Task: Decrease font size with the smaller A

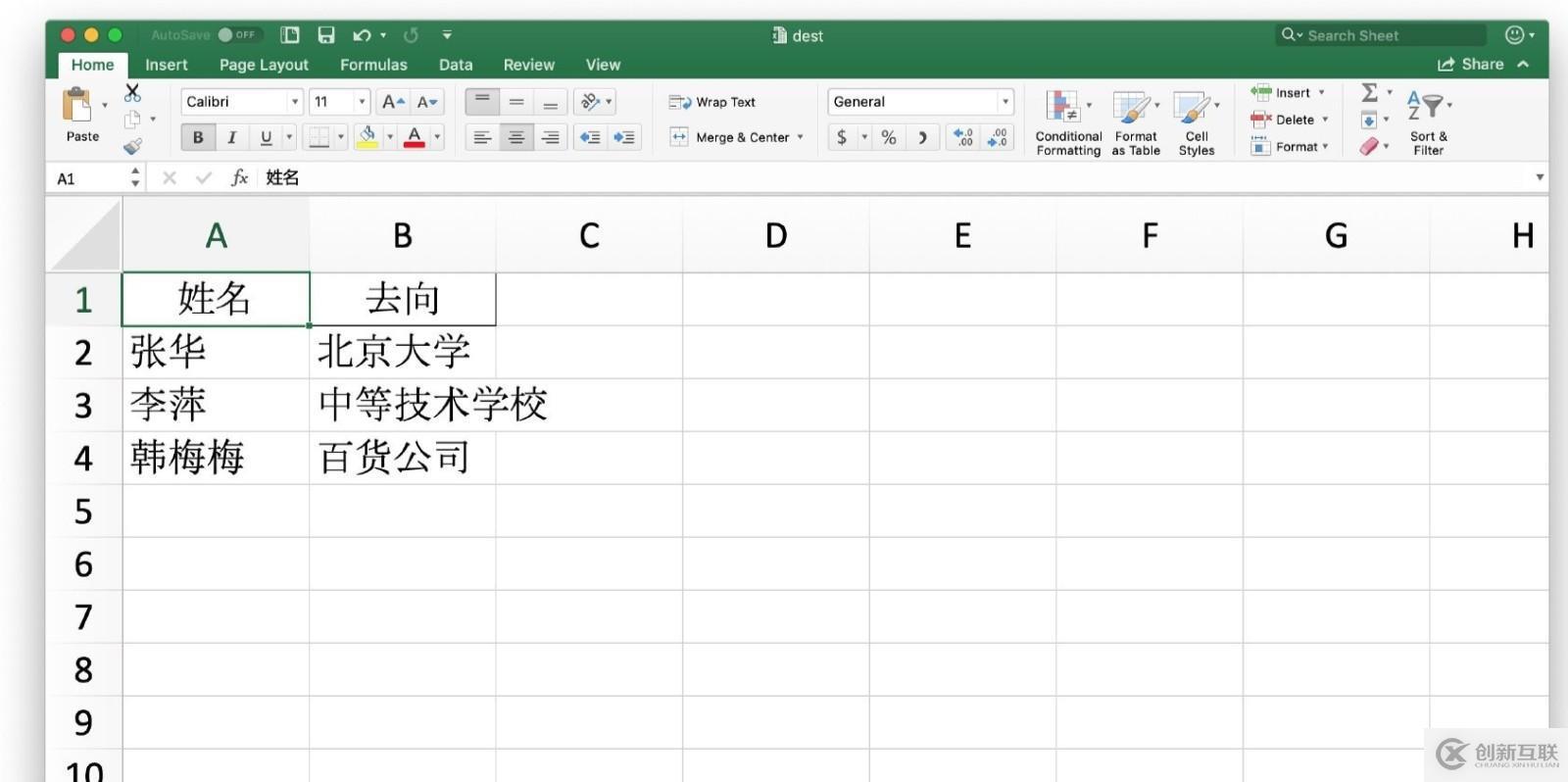Action: pyautogui.click(x=427, y=102)
